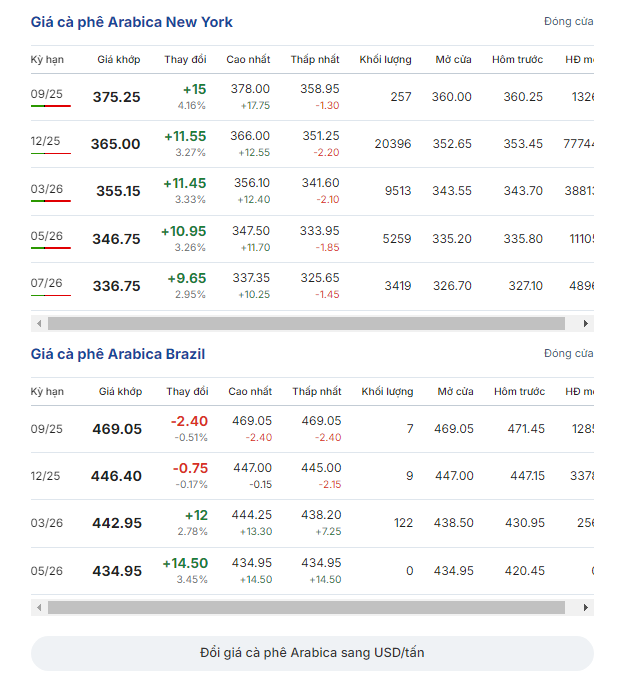Select the 09/25 term in Brazil table
Screen dimensions: 633x681
tap(46, 429)
